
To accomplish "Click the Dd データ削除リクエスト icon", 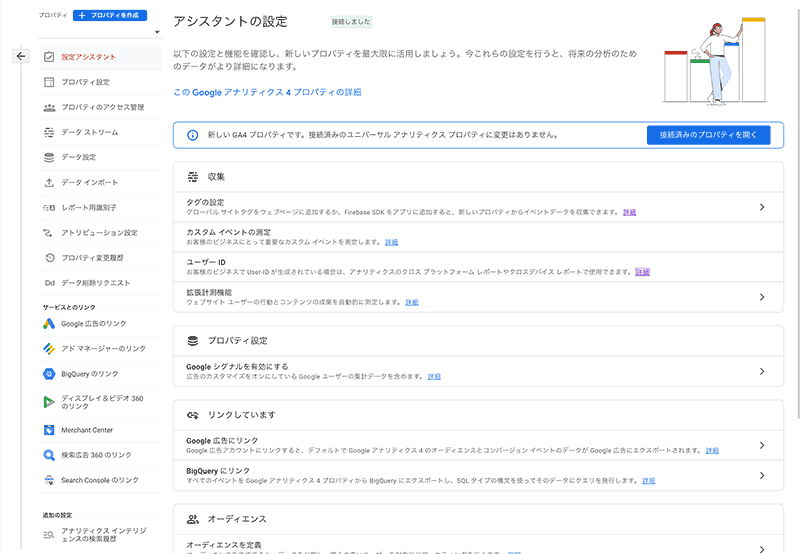I will coord(49,283).
